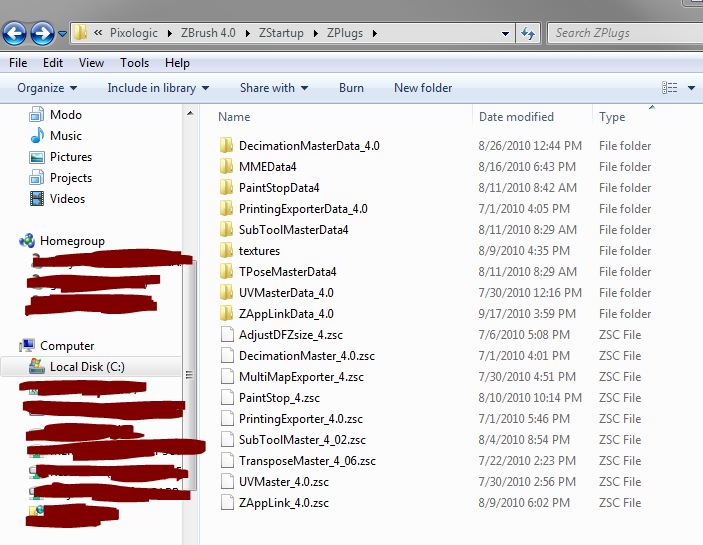Select the MultiMapExporter_4.zsc file icon
703x545 pixels.
[x=227, y=376]
